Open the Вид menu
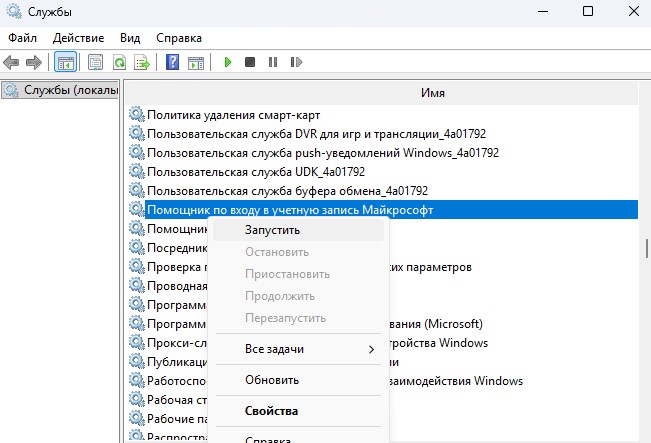Image resolution: width=651 pixels, height=443 pixels. 130,37
